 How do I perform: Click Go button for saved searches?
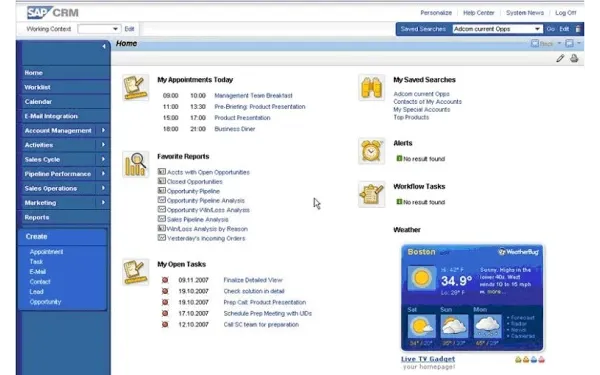550,29
